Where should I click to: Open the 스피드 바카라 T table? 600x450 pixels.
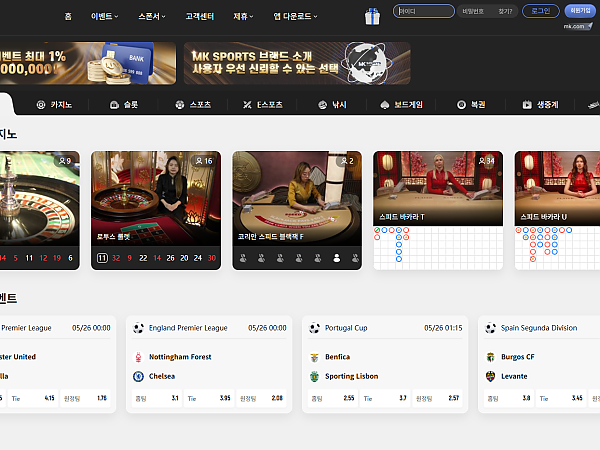438,210
